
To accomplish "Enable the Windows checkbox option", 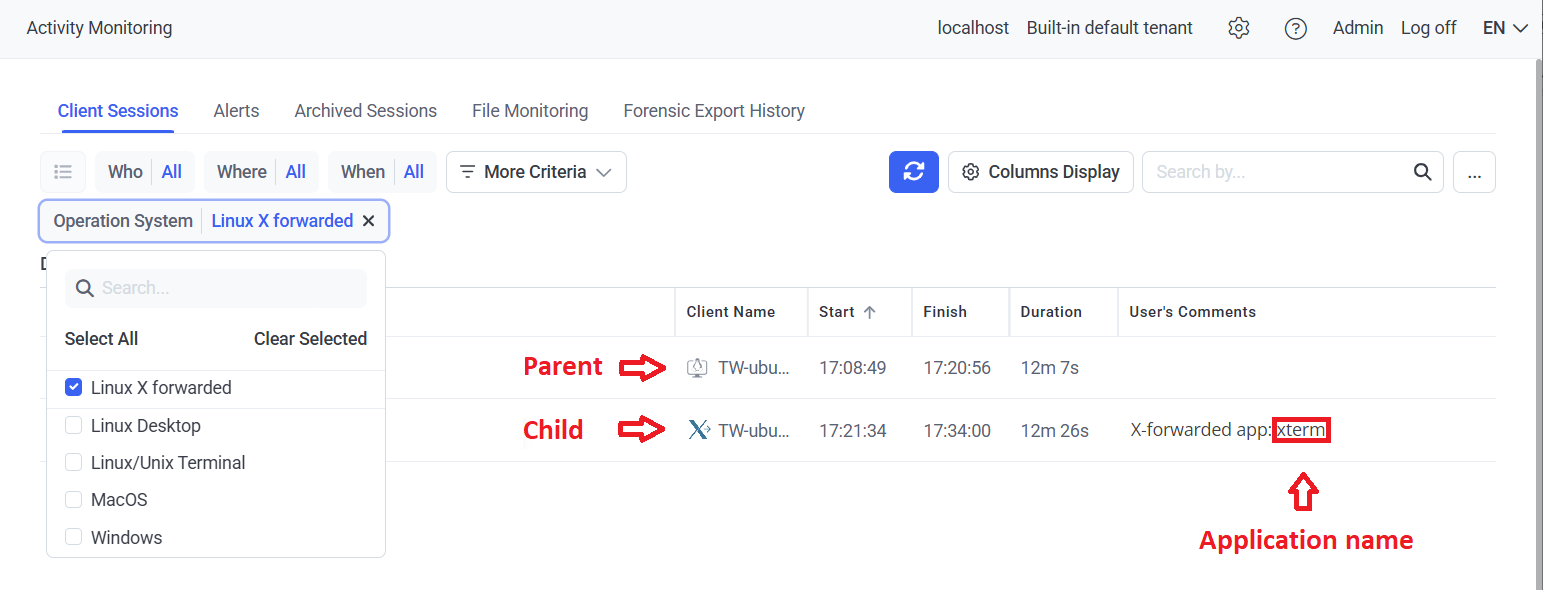I will (73, 538).
